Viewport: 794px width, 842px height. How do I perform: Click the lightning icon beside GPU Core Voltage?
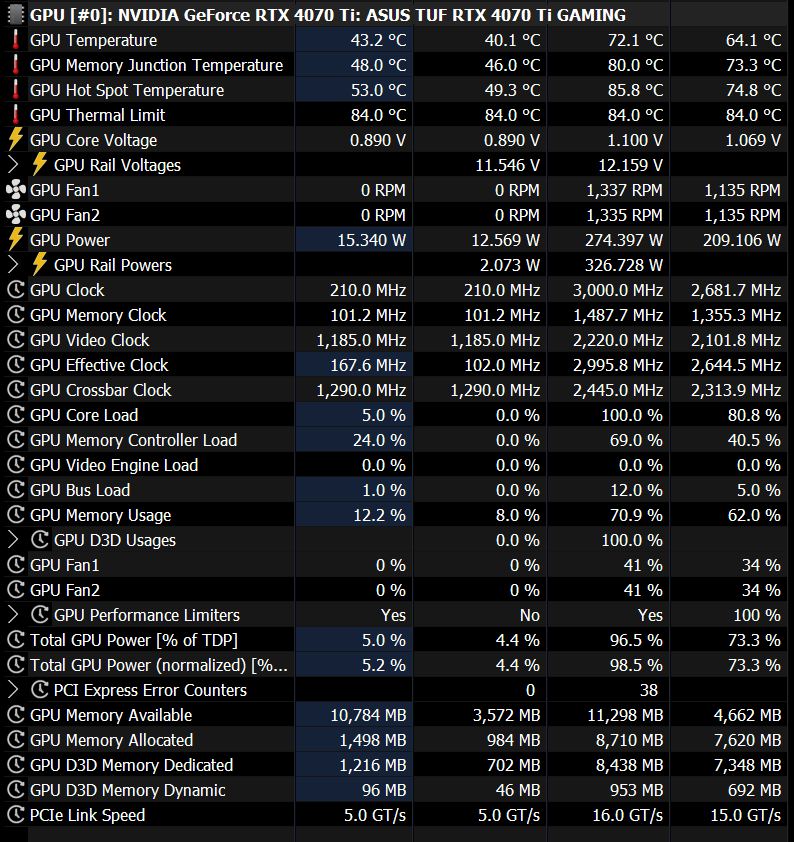(x=15, y=140)
